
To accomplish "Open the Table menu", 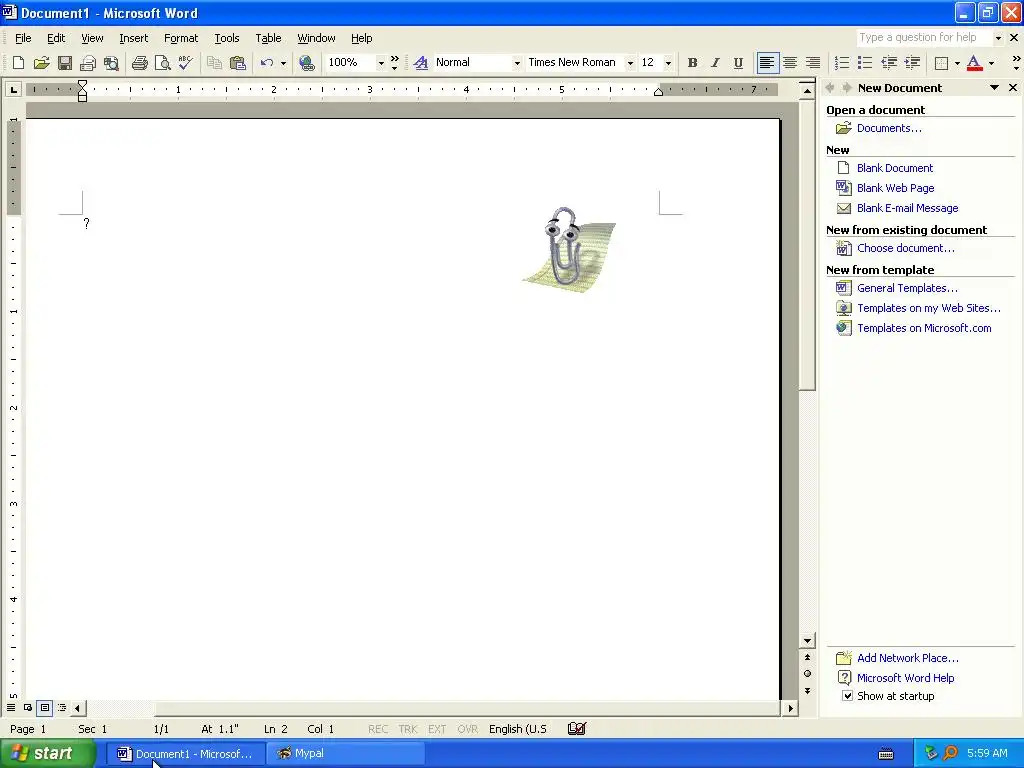I will tap(268, 38).
